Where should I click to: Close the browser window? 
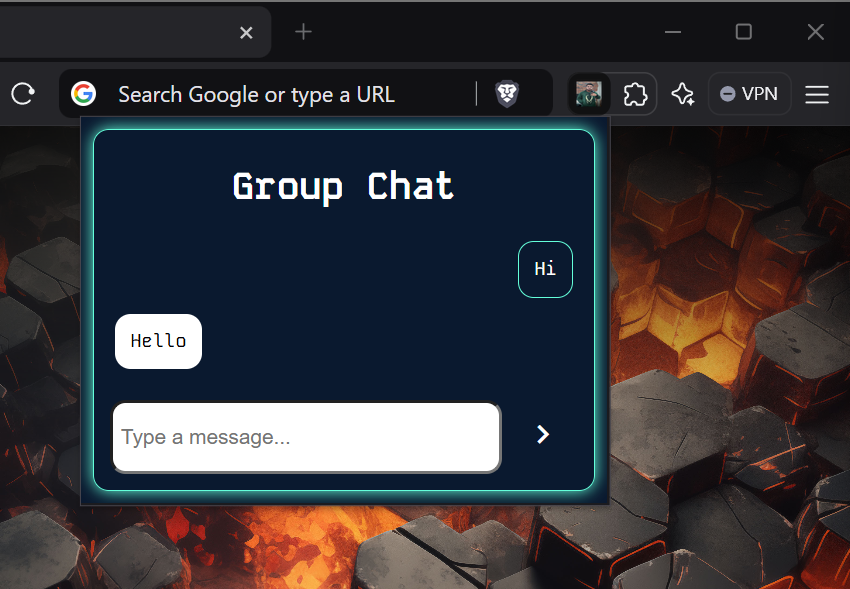pos(815,32)
